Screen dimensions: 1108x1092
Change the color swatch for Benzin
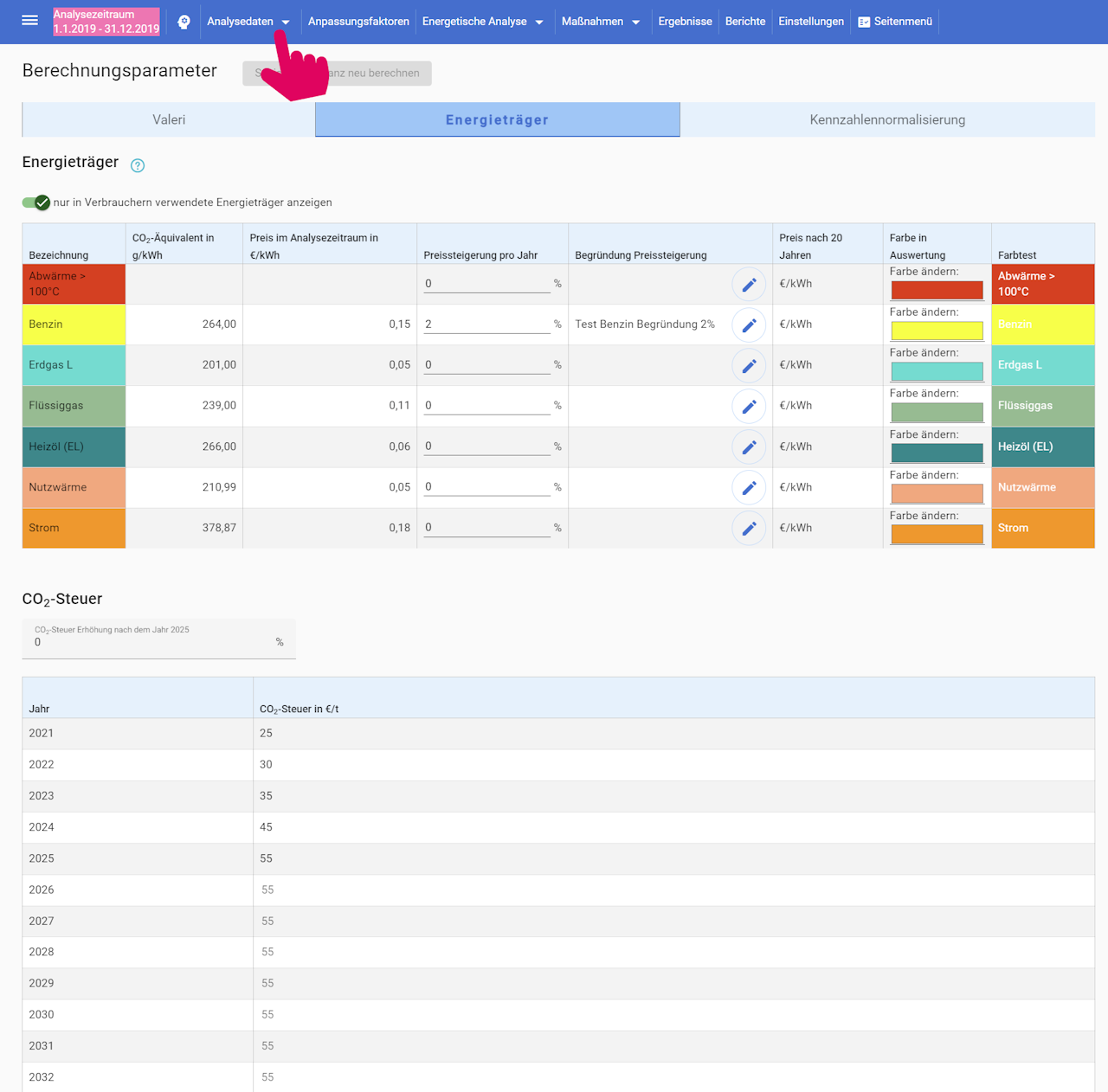(x=937, y=331)
